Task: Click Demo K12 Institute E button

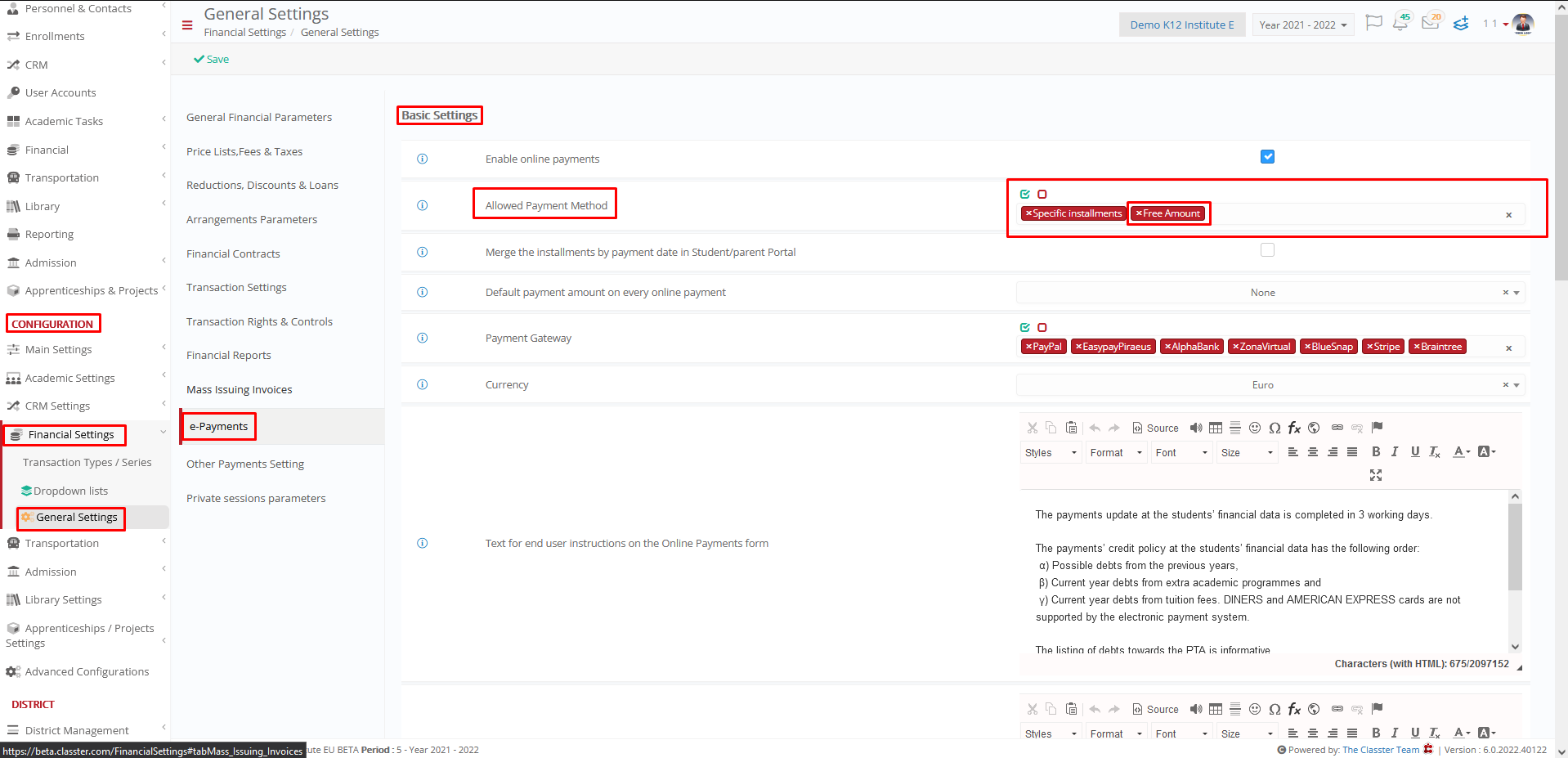Action: (1182, 25)
